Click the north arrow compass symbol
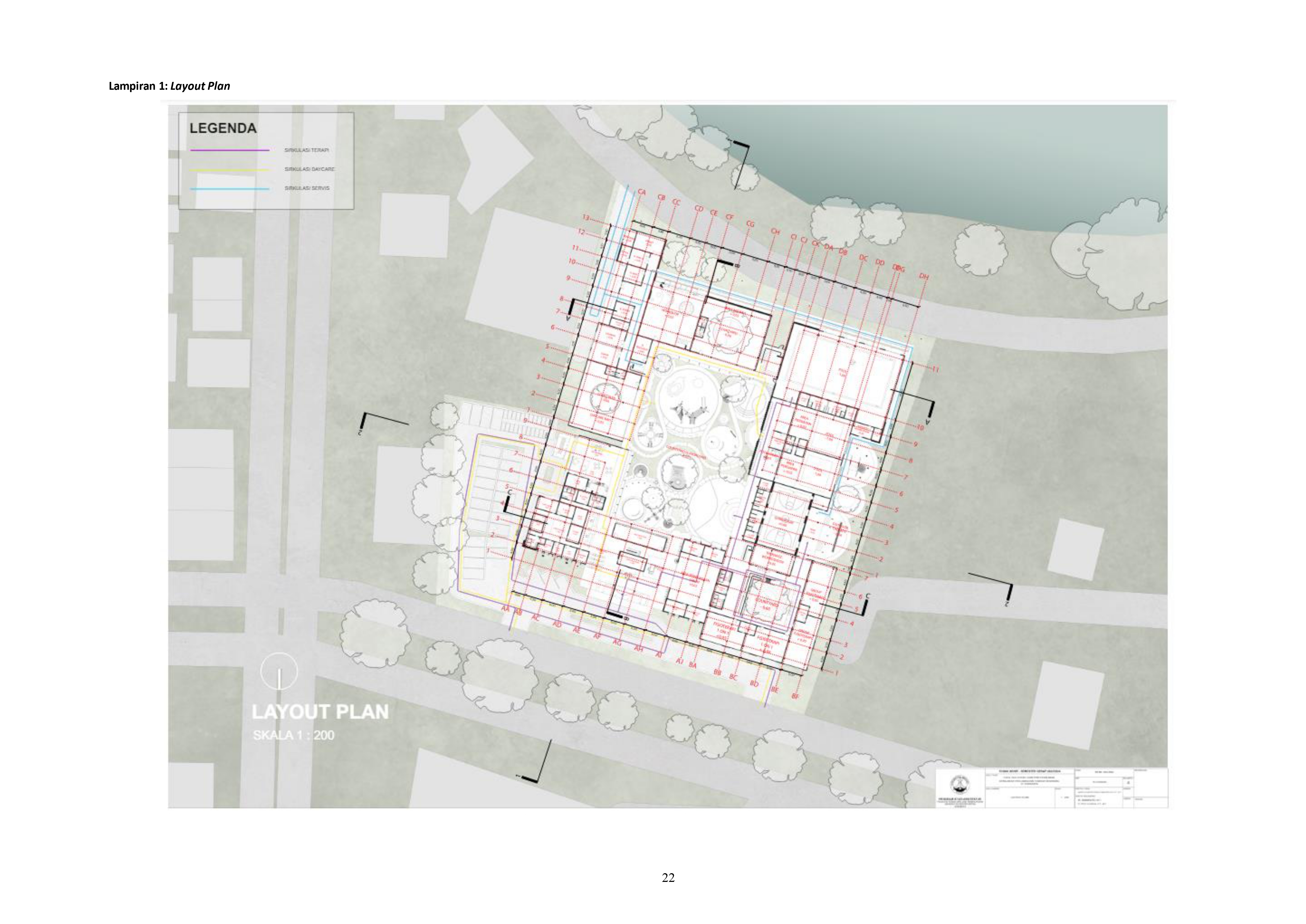 coord(279,671)
